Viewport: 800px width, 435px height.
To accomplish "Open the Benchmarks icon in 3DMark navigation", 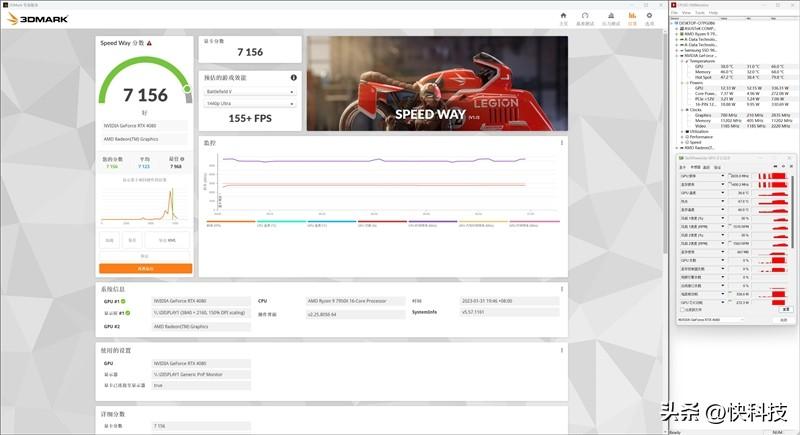I will (585, 16).
